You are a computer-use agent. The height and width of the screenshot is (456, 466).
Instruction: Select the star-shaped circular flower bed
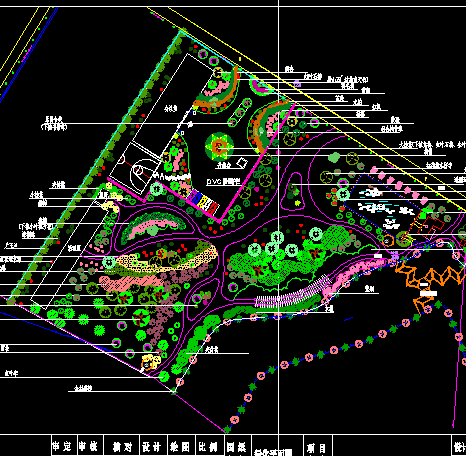tap(219, 147)
